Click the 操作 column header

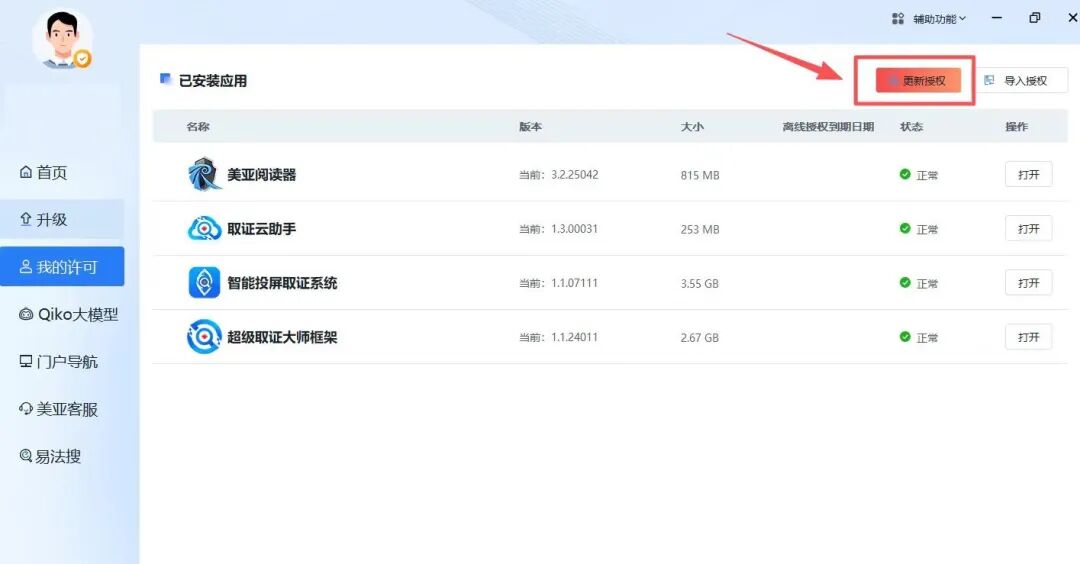click(1017, 127)
